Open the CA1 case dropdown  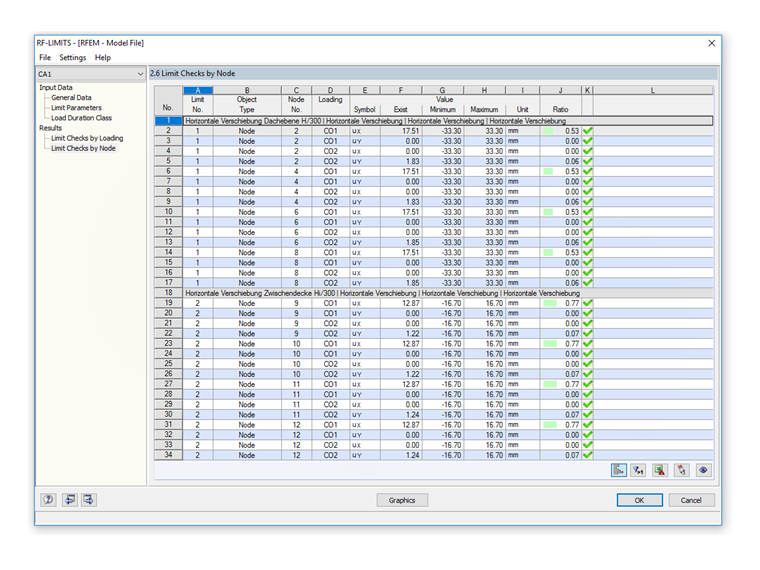(91, 74)
